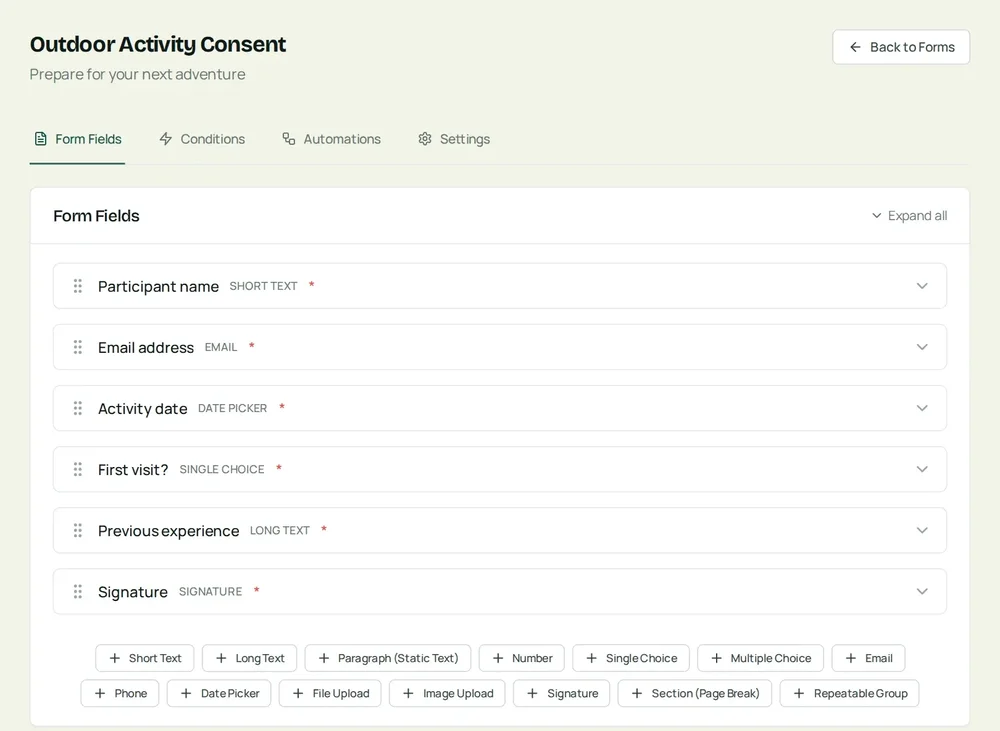Click the drag handle for Signature field
This screenshot has width=1000, height=731.
78,591
